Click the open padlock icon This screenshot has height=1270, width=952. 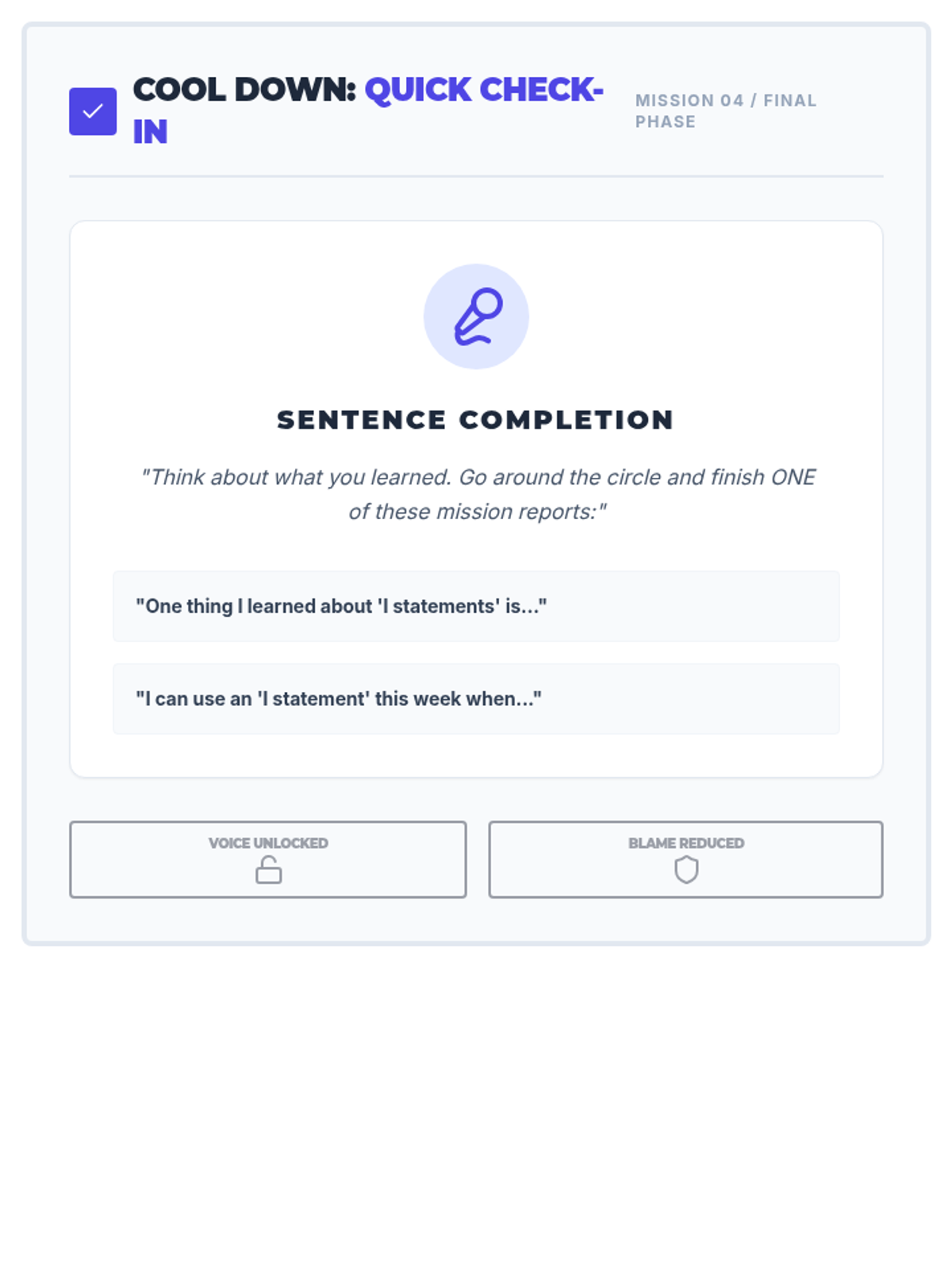pyautogui.click(x=268, y=870)
